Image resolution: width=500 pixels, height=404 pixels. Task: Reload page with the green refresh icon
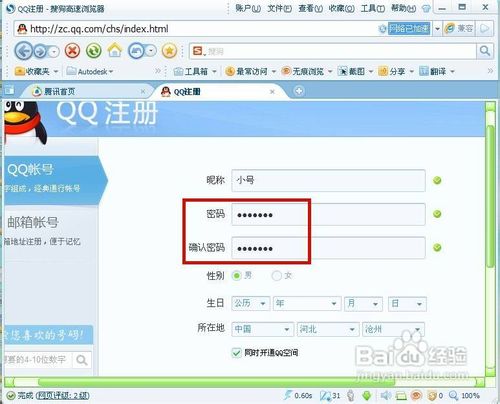[94, 51]
